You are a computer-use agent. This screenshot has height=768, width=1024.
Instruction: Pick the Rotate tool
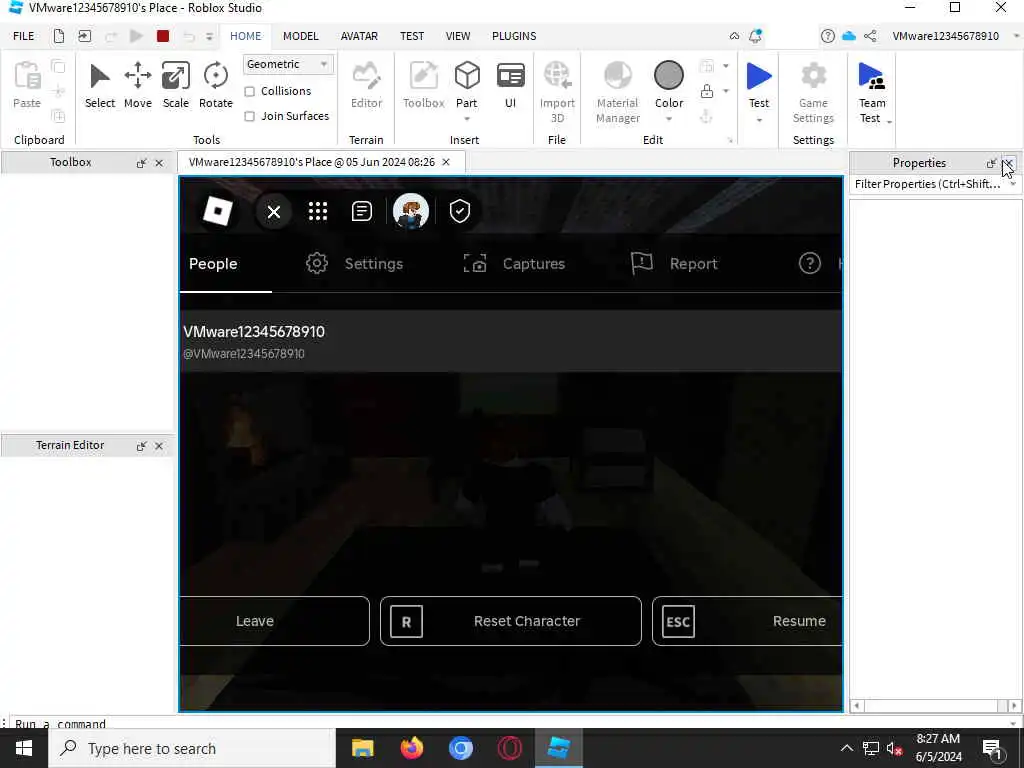tap(216, 85)
